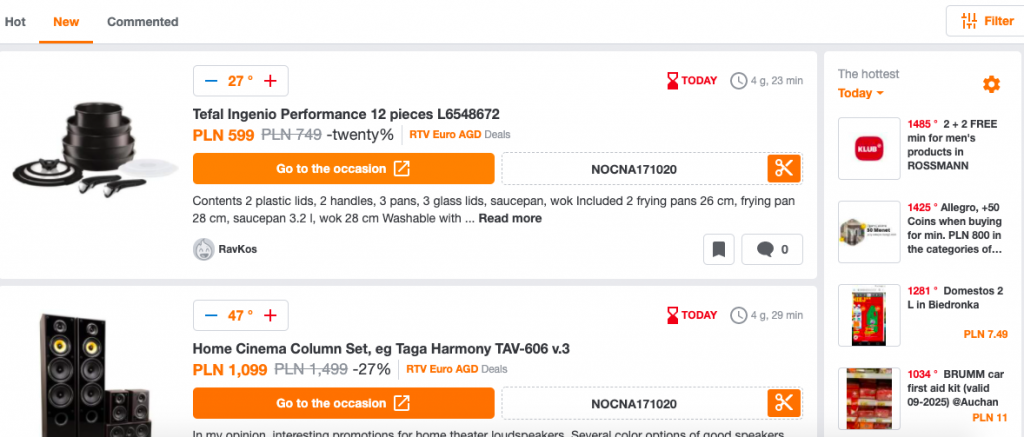1024x437 pixels.
Task: Expand the Today period dropdown
Action: (x=861, y=93)
